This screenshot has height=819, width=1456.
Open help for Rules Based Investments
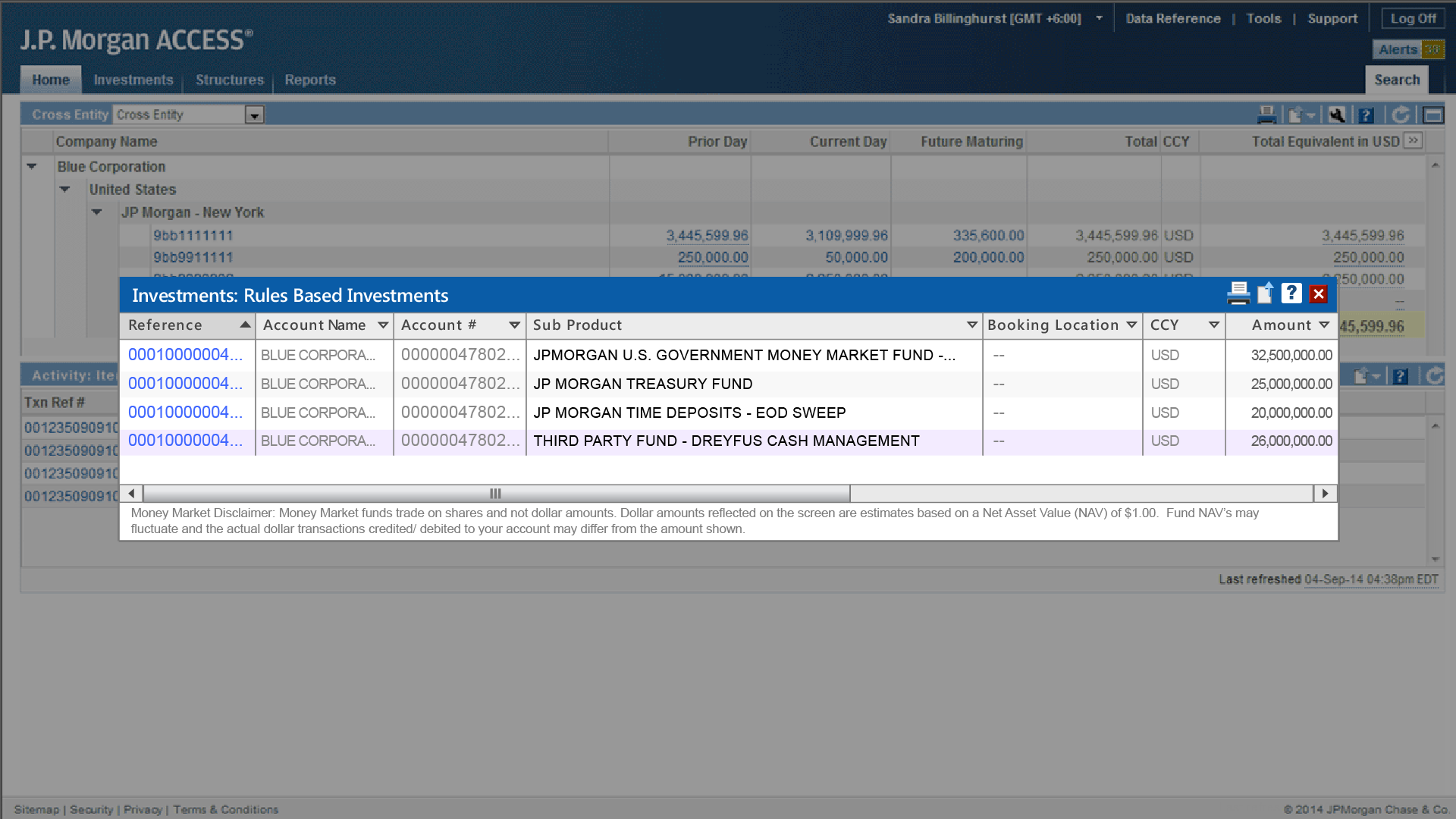coord(1291,293)
